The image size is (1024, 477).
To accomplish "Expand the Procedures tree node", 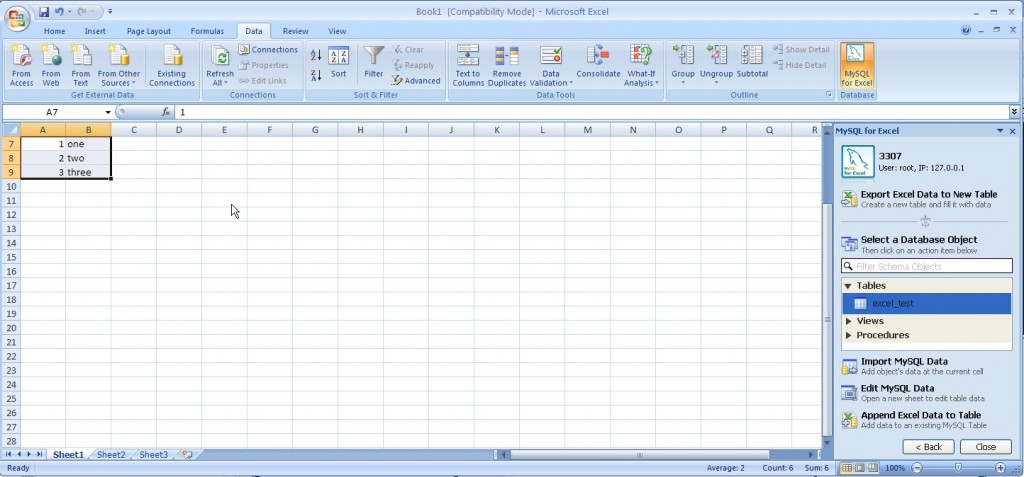I will [848, 335].
